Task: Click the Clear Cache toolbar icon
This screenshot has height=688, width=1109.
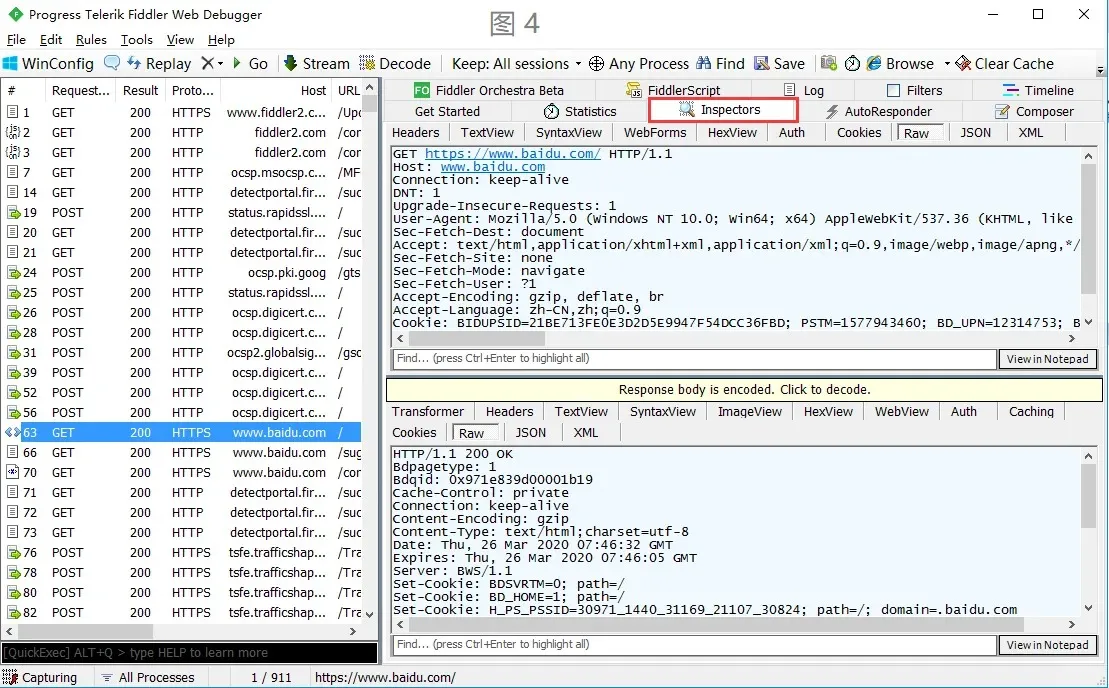Action: (x=963, y=63)
